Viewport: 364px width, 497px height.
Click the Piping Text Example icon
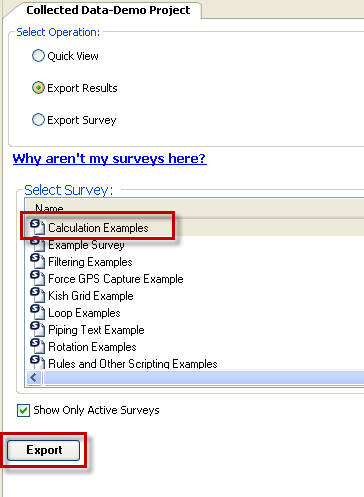pos(37,329)
